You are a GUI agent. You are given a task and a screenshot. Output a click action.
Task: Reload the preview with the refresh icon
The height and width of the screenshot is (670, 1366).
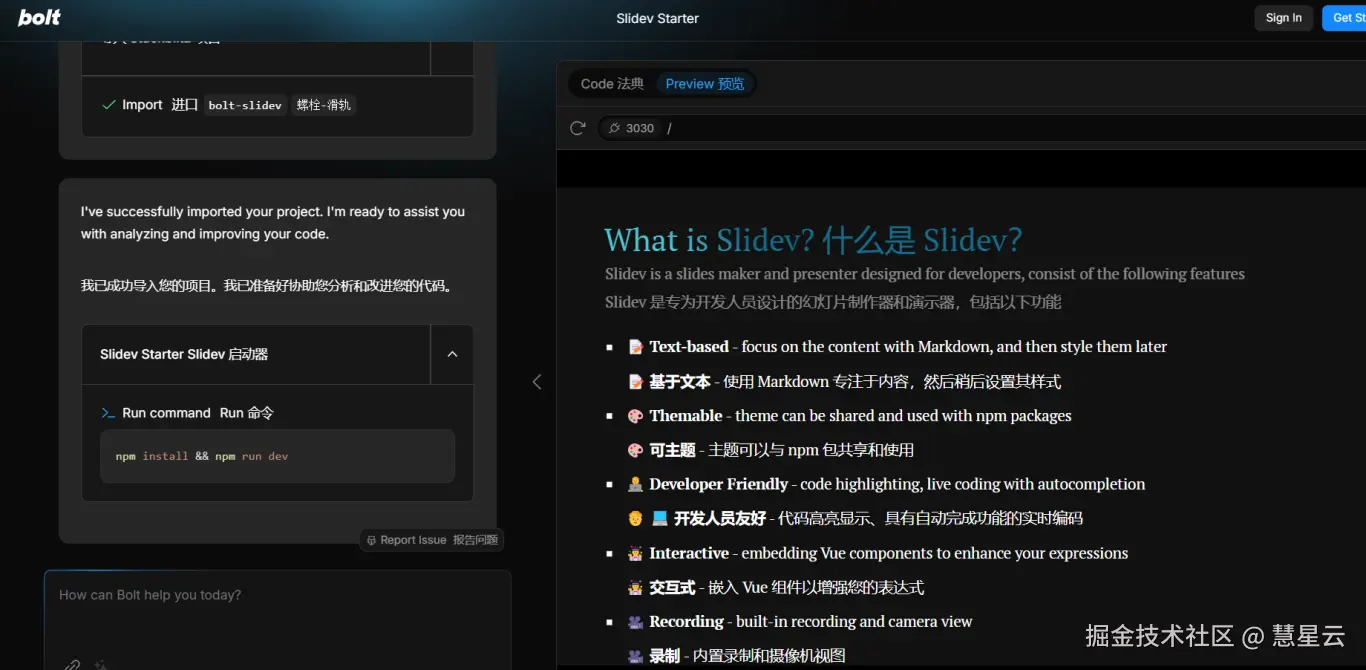click(577, 128)
